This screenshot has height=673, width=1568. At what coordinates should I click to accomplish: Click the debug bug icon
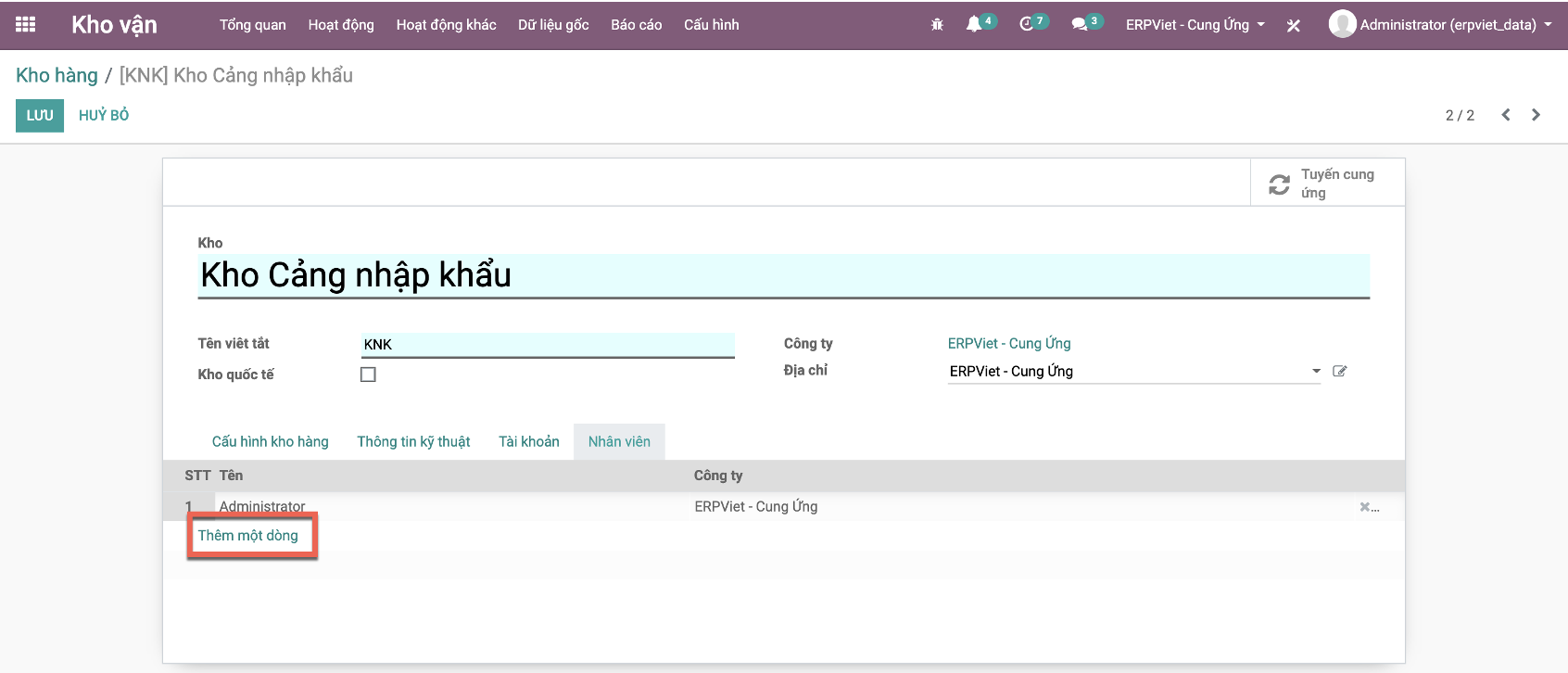click(x=937, y=25)
